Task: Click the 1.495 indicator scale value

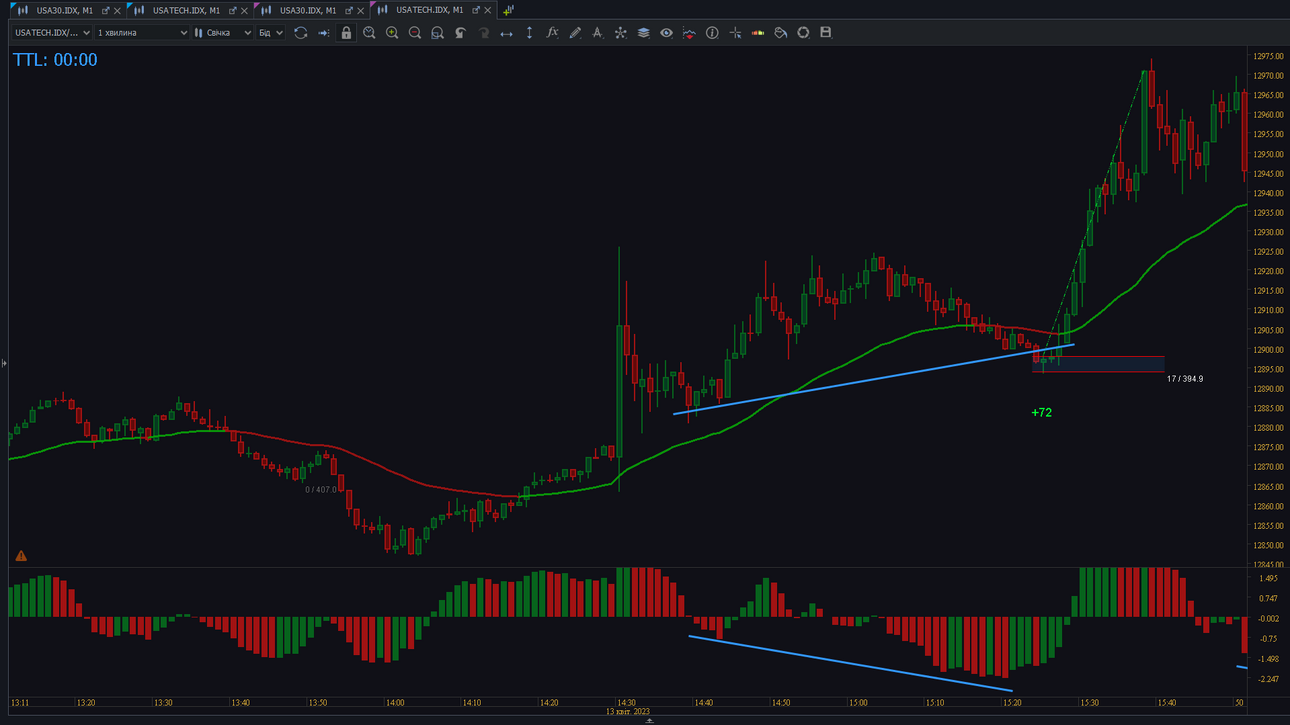Action: tap(1268, 579)
